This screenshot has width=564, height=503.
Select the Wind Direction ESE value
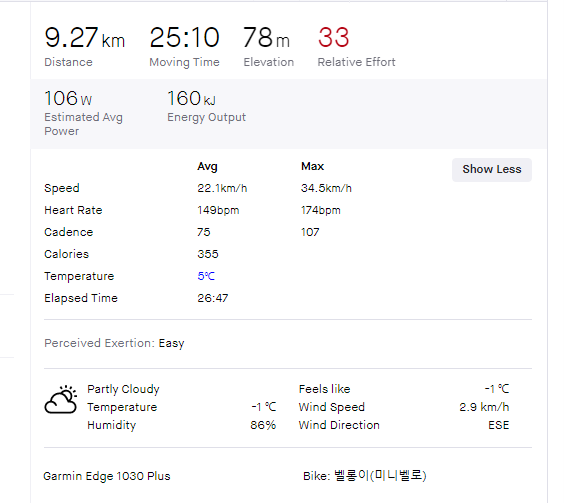(x=499, y=425)
